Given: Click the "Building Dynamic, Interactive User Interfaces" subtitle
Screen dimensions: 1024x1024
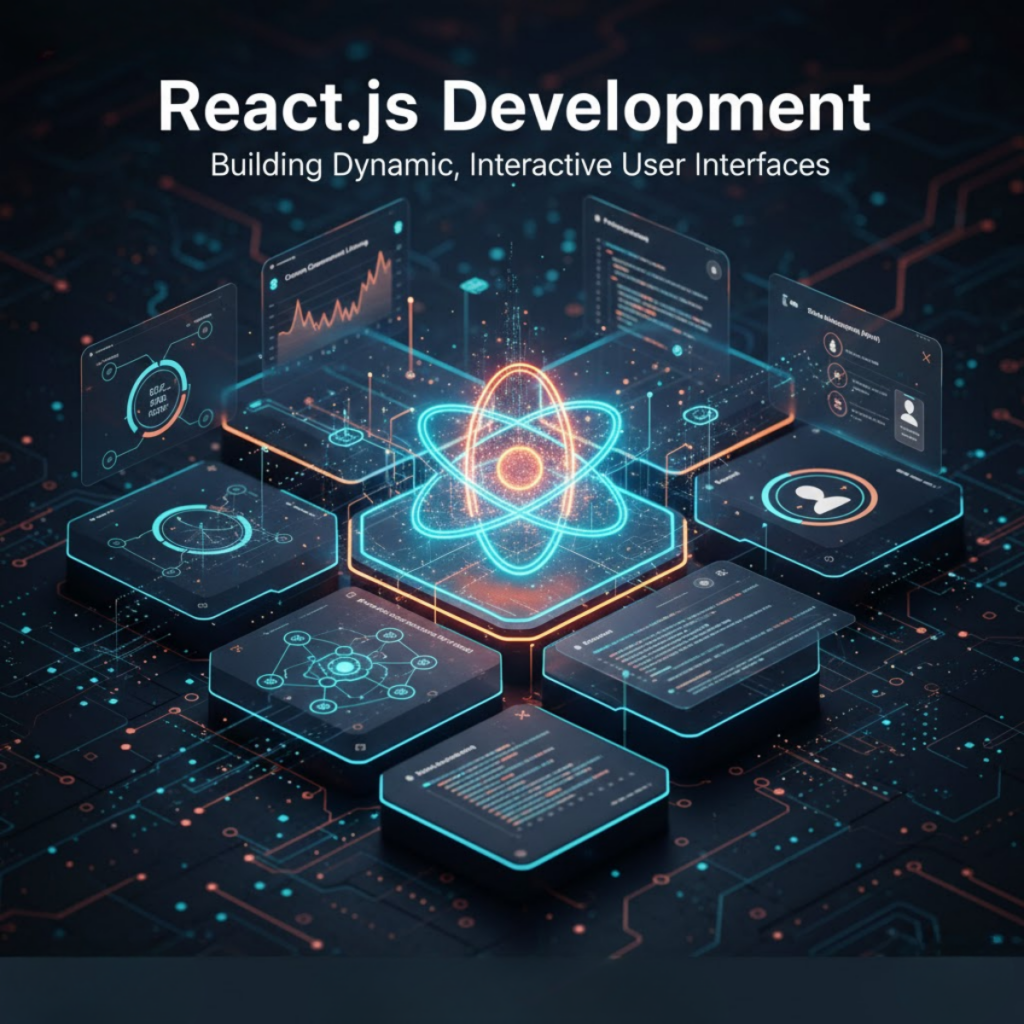Looking at the screenshot, I should 520,163.
